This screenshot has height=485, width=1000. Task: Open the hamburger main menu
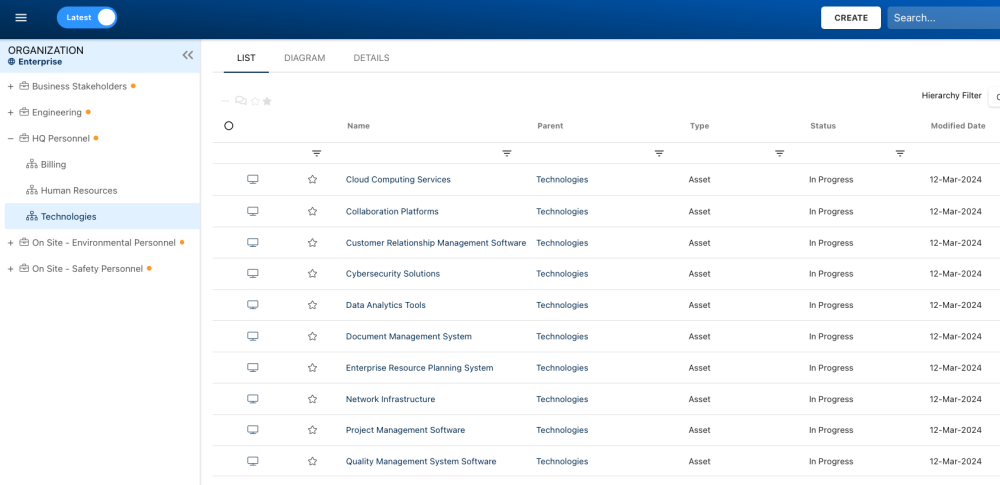click(x=21, y=18)
